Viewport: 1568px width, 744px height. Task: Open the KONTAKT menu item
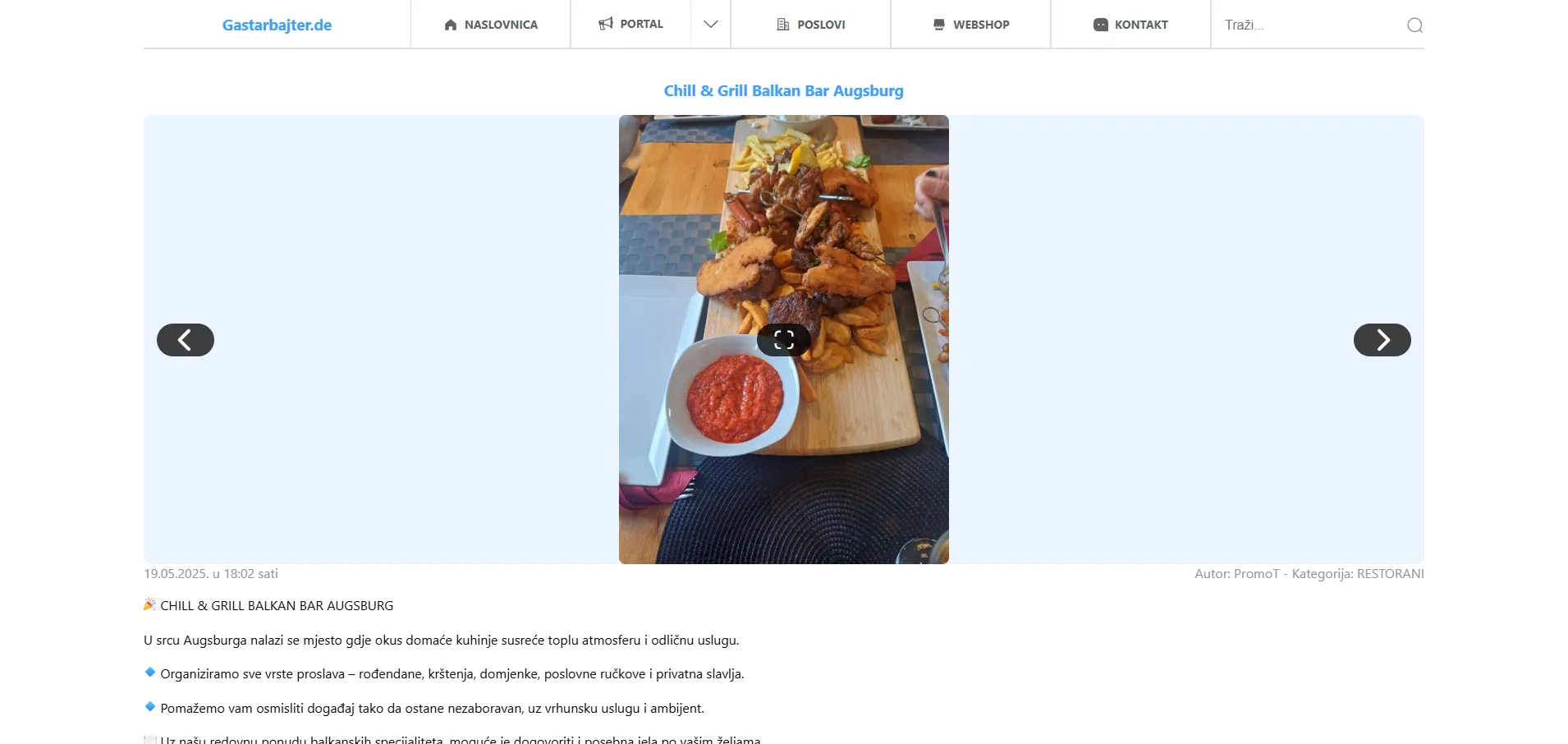1131,25
